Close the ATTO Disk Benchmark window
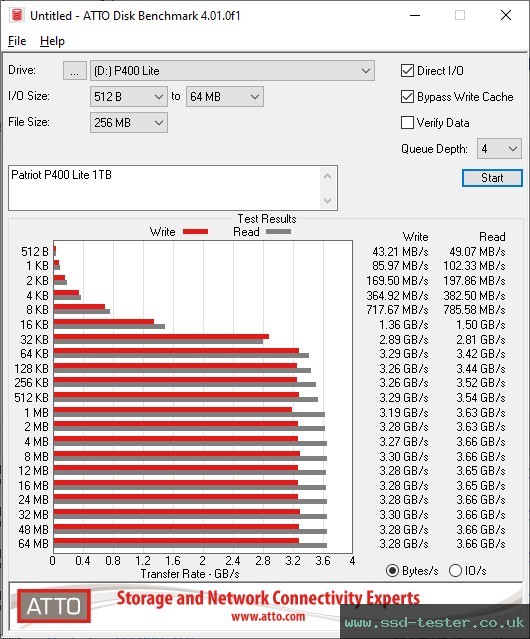Image resolution: width=530 pixels, height=639 pixels. click(x=506, y=15)
